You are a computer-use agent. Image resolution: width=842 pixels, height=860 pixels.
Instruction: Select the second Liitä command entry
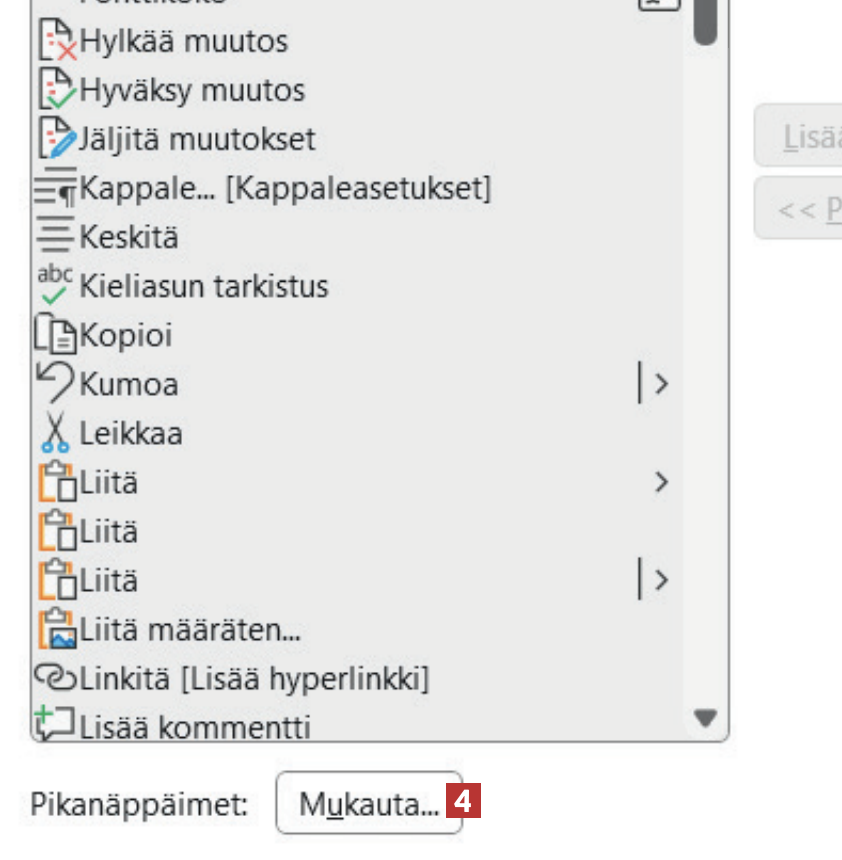coord(108,531)
